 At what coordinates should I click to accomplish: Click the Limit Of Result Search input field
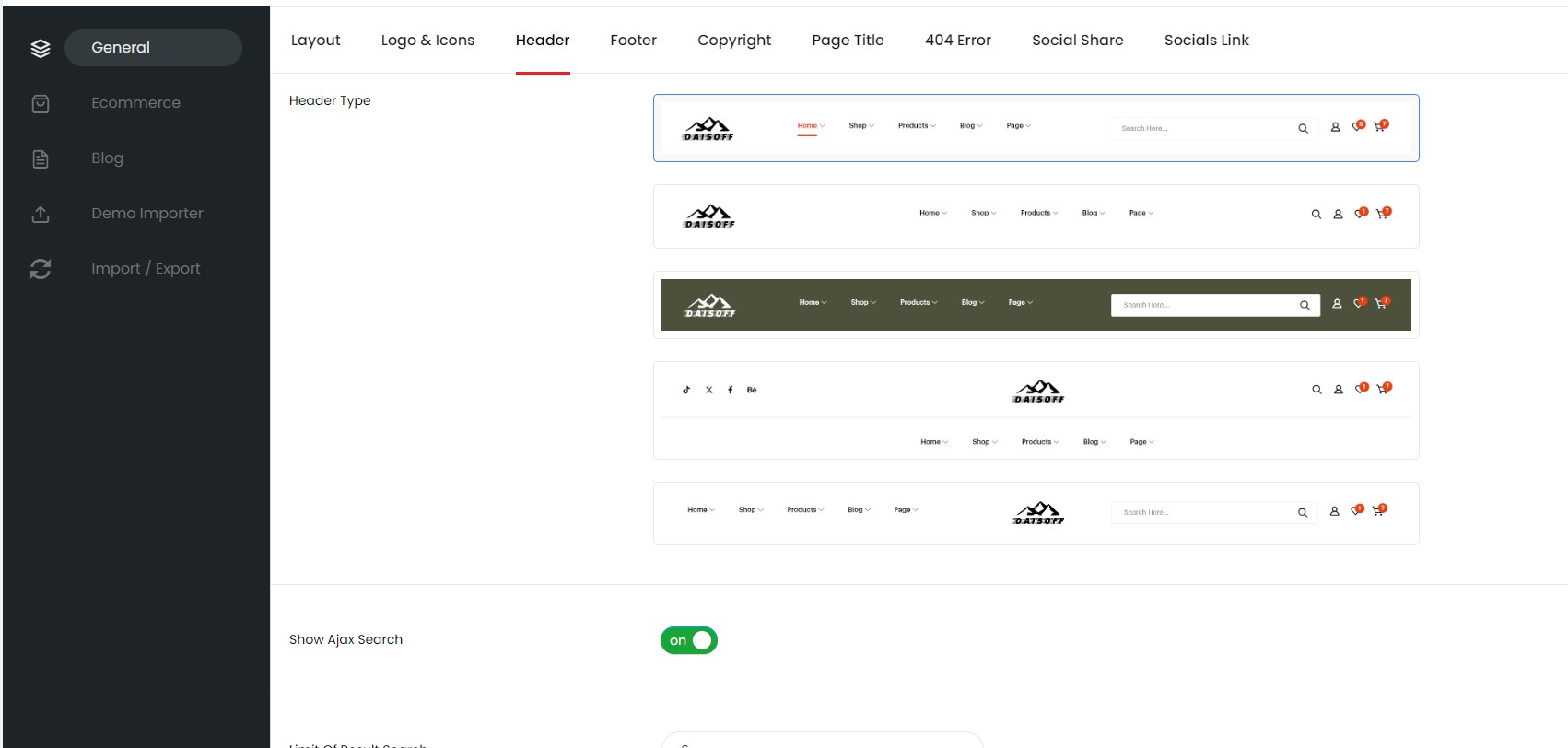tap(822, 741)
